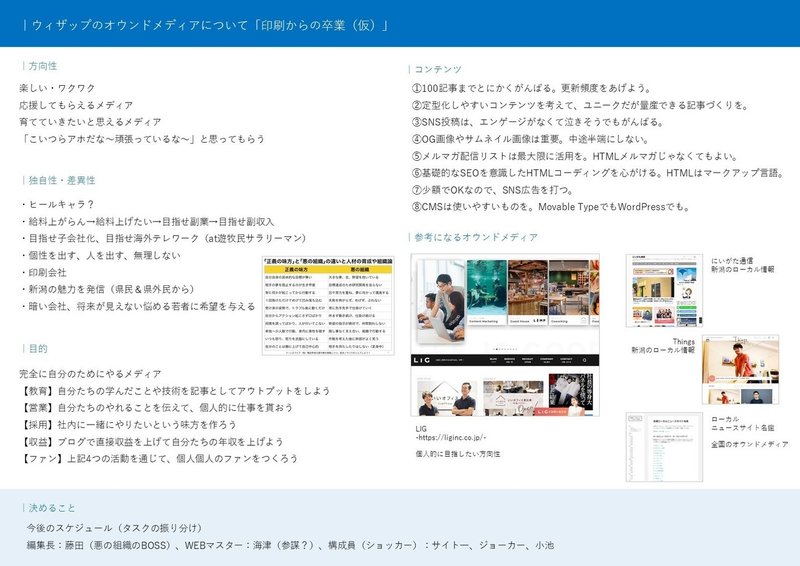Click the 【収益】 line
The height and width of the screenshot is (566, 800).
tap(152, 441)
